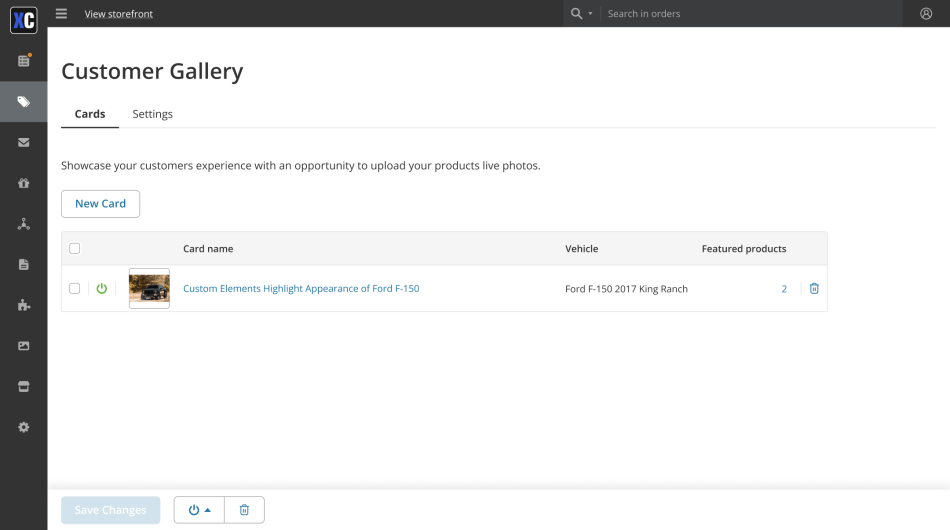This screenshot has height=530, width=950.
Task: Open the Orders icon in sidebar
Action: point(23,61)
